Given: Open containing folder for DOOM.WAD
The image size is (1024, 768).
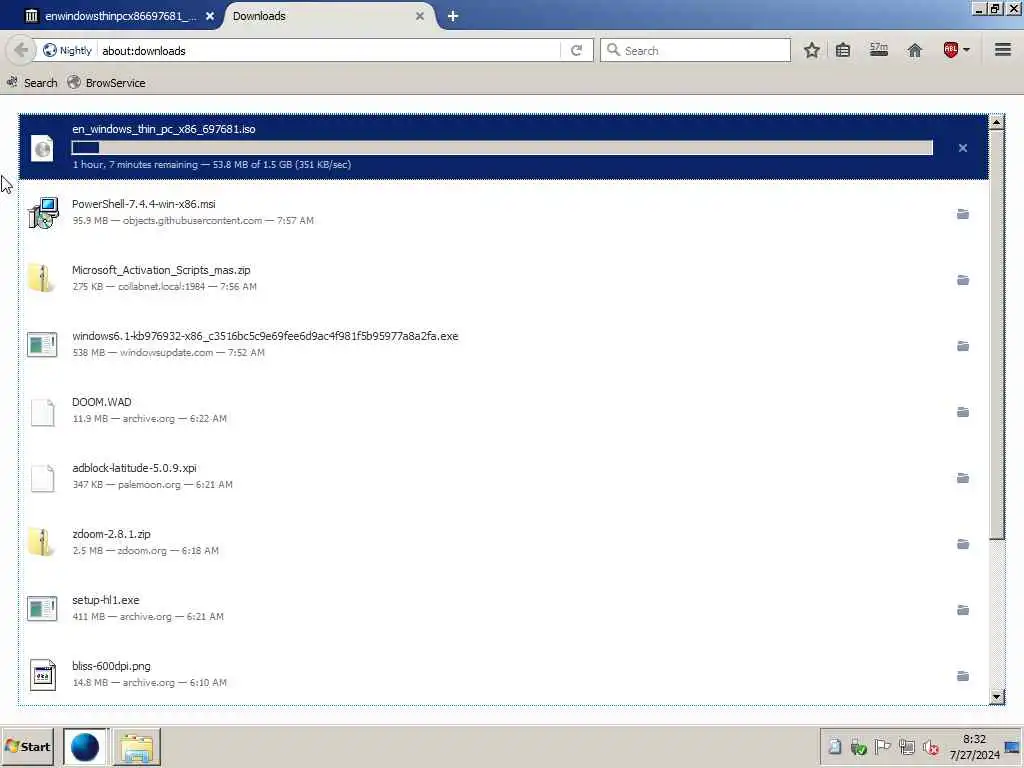Looking at the screenshot, I should point(963,412).
